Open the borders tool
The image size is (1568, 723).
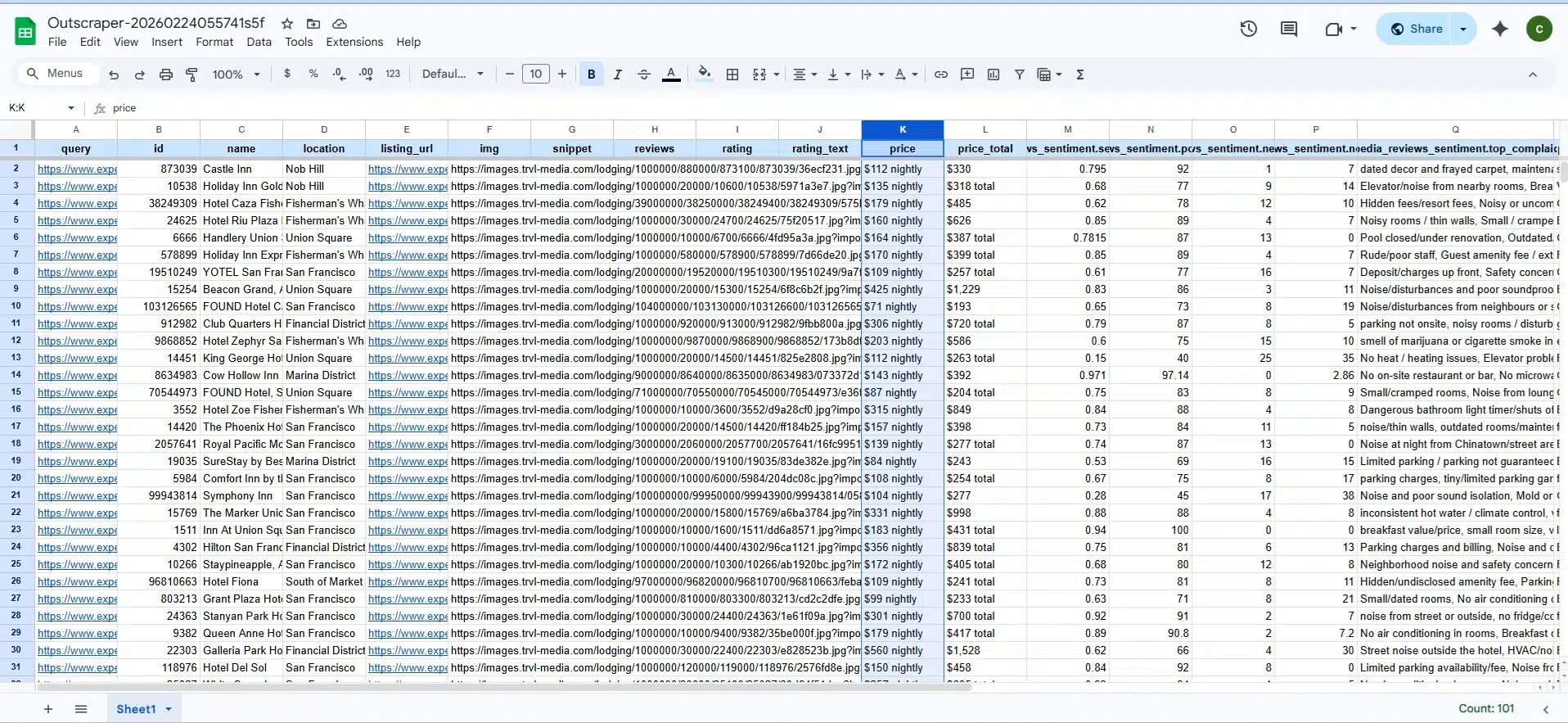(732, 75)
